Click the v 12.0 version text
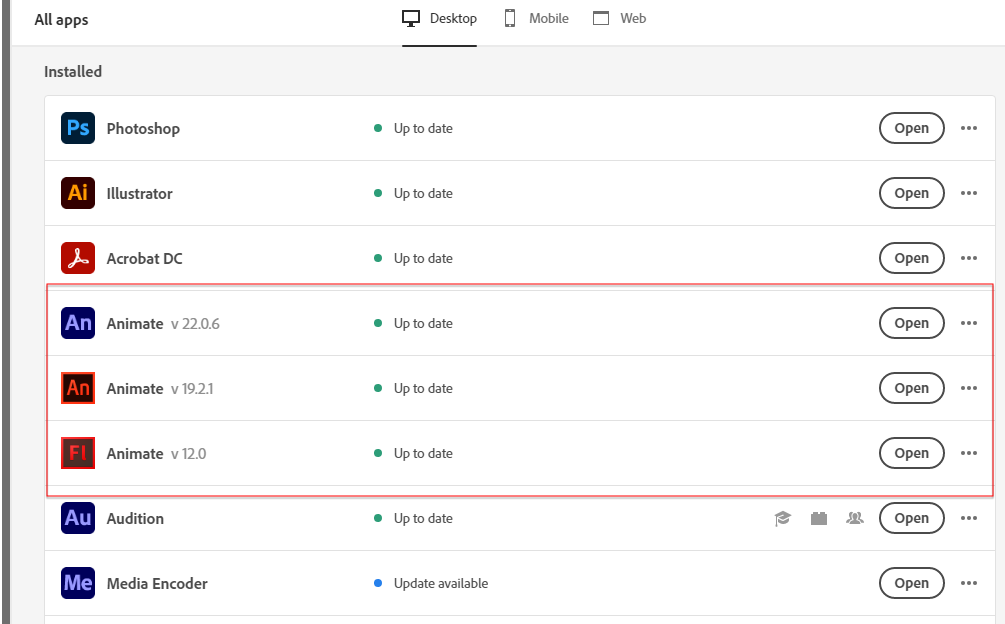This screenshot has height=624, width=1005. tap(188, 454)
